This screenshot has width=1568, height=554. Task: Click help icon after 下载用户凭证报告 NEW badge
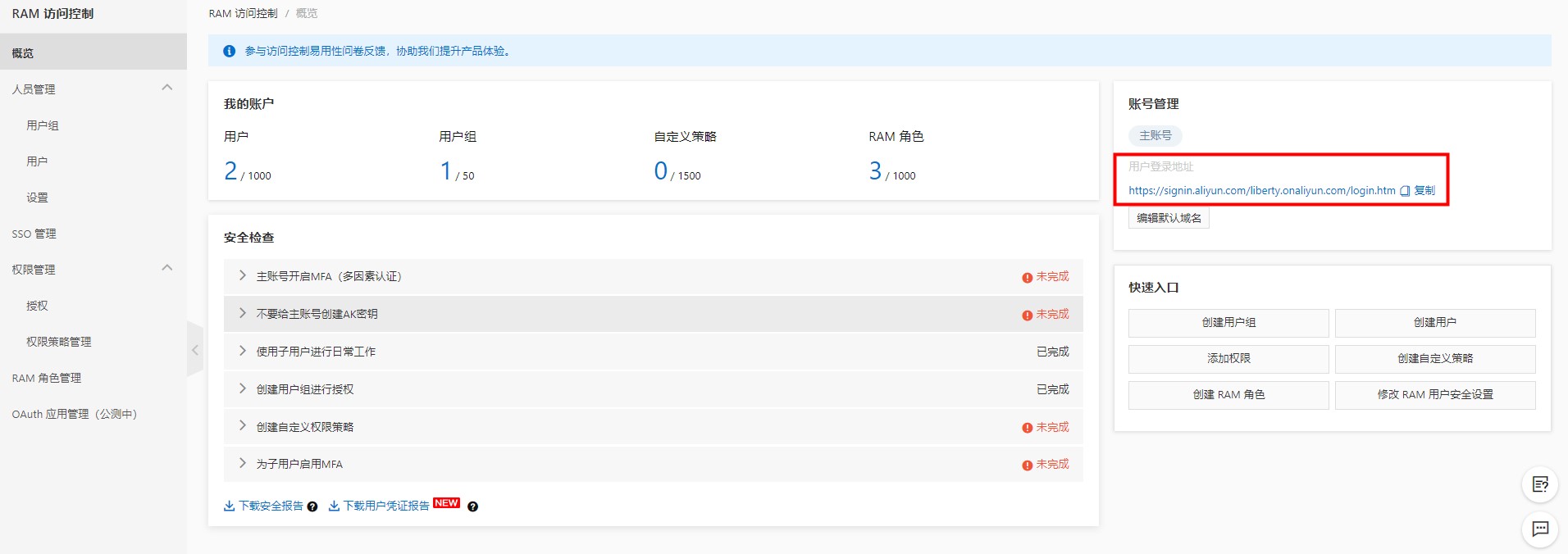coord(472,506)
